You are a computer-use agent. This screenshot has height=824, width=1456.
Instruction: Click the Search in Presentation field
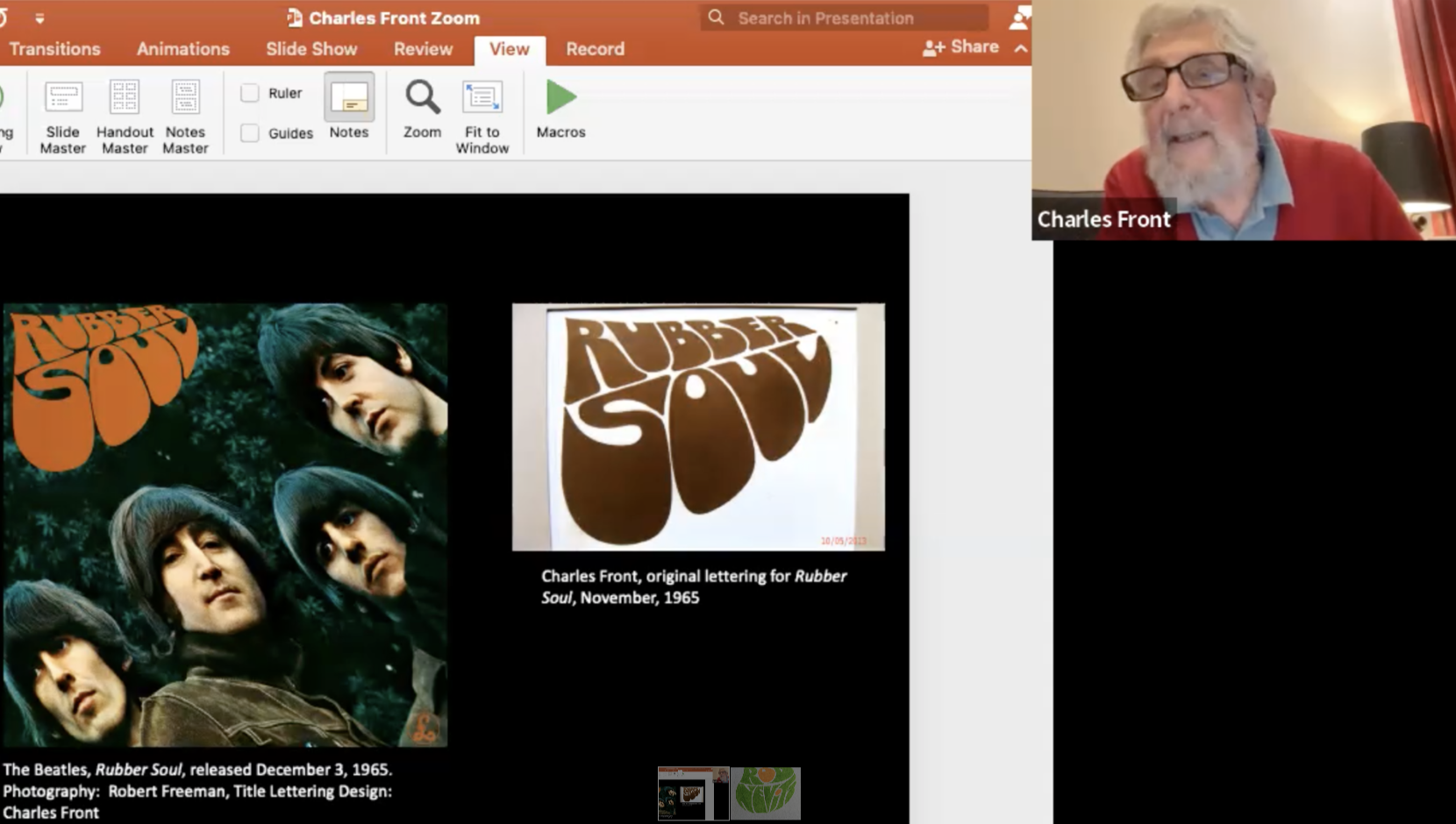(844, 18)
